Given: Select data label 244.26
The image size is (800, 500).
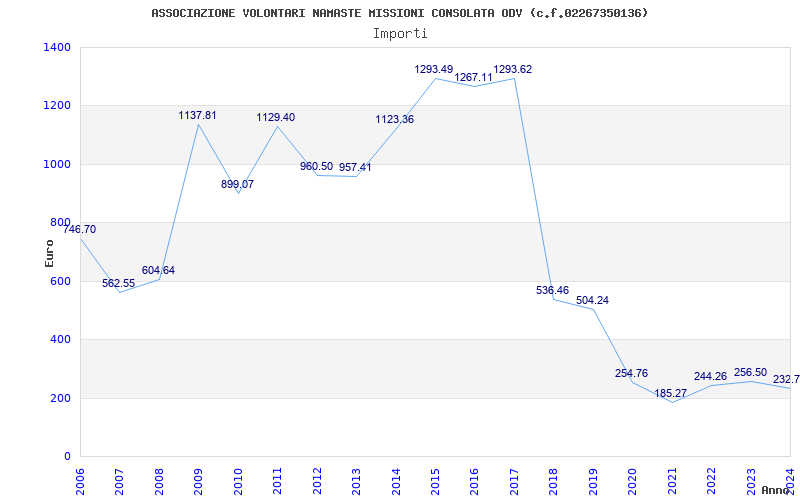Looking at the screenshot, I should 711,377.
